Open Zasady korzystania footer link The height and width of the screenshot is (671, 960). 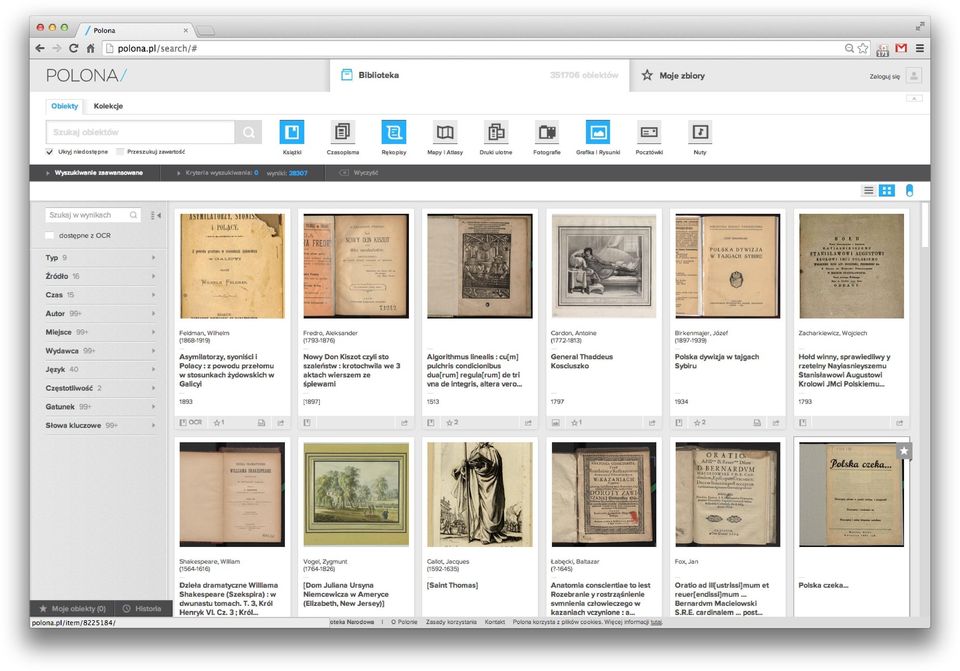tap(451, 622)
